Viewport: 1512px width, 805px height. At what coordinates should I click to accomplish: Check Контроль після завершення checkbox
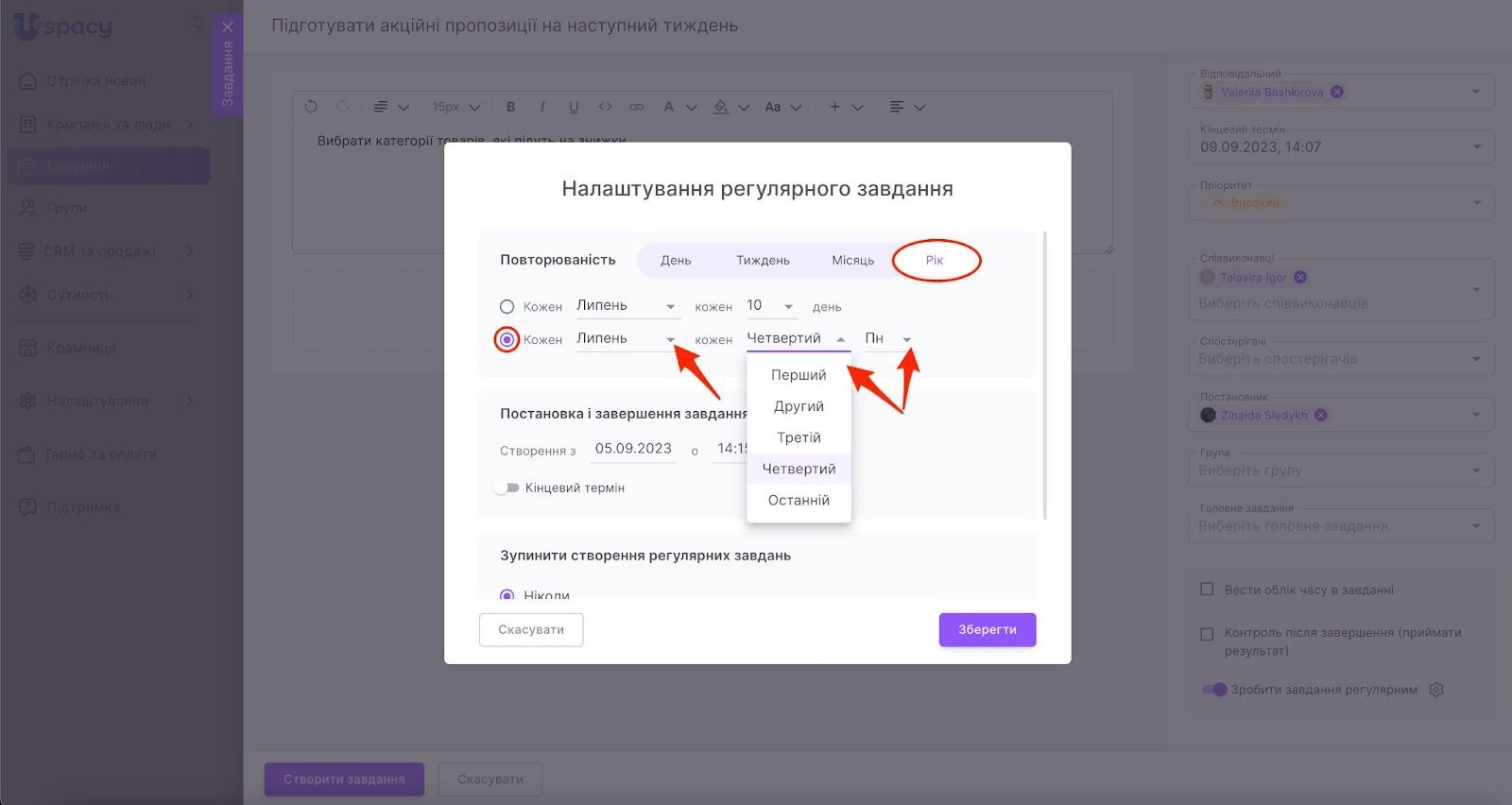pyautogui.click(x=1207, y=634)
